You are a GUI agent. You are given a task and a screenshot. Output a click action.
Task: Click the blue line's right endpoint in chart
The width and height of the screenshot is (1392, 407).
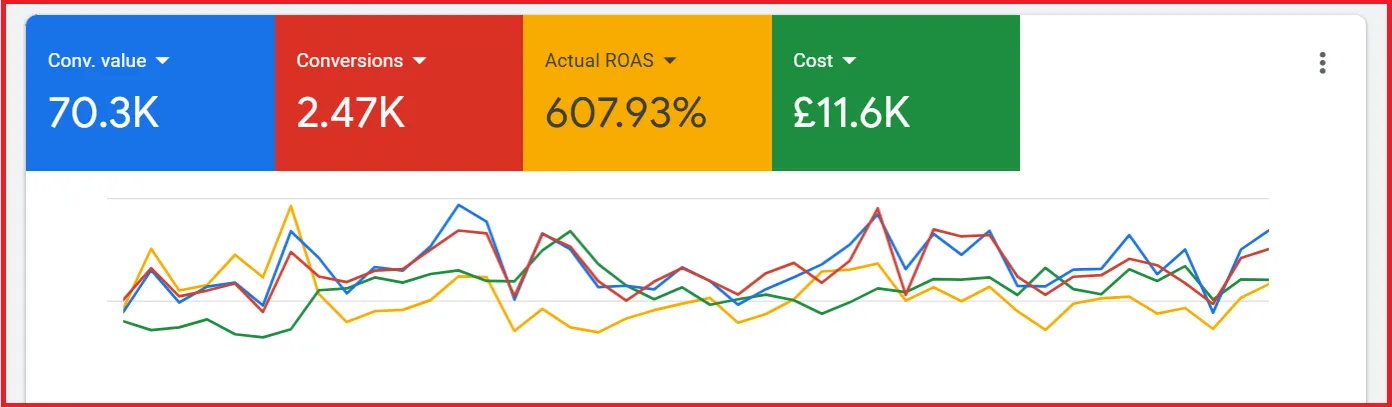point(1268,231)
